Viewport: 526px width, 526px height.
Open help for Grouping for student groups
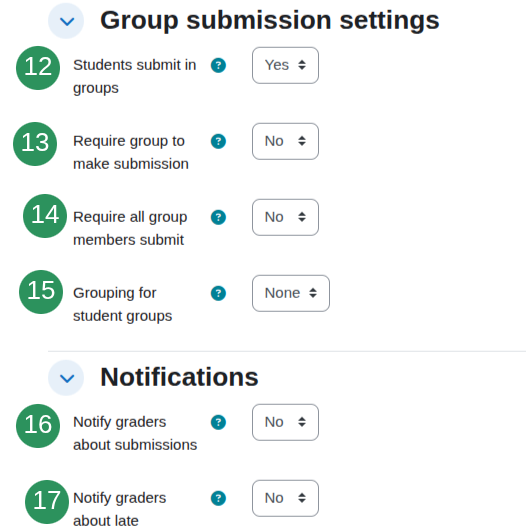tap(218, 293)
